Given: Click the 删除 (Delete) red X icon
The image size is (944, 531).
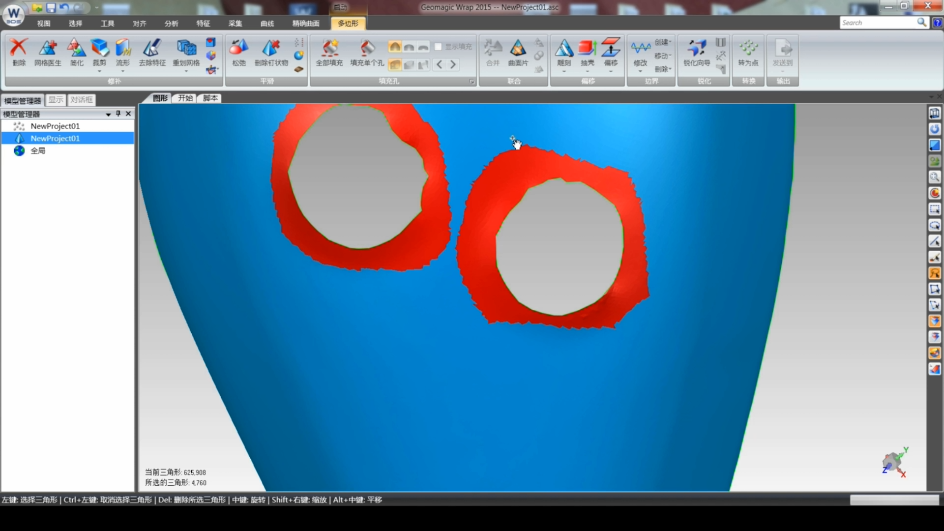Looking at the screenshot, I should click(18, 49).
